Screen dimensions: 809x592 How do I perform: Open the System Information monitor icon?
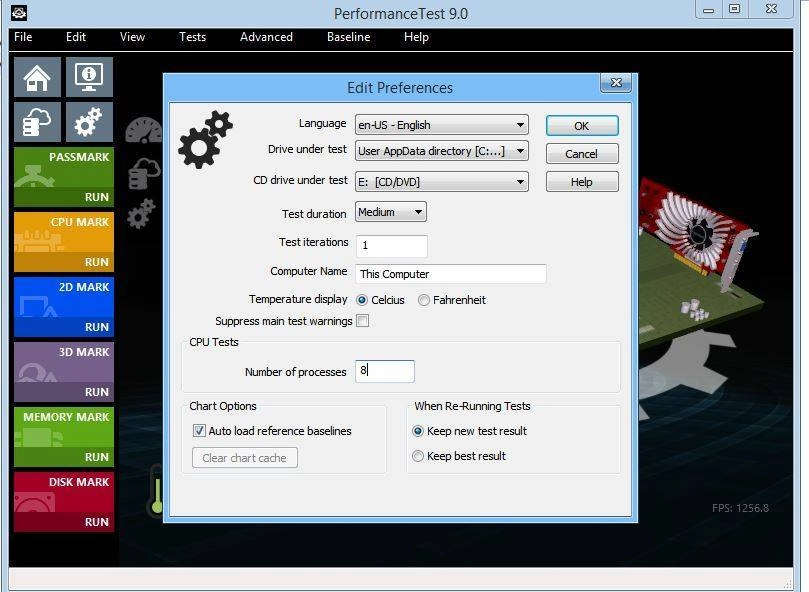pos(89,77)
